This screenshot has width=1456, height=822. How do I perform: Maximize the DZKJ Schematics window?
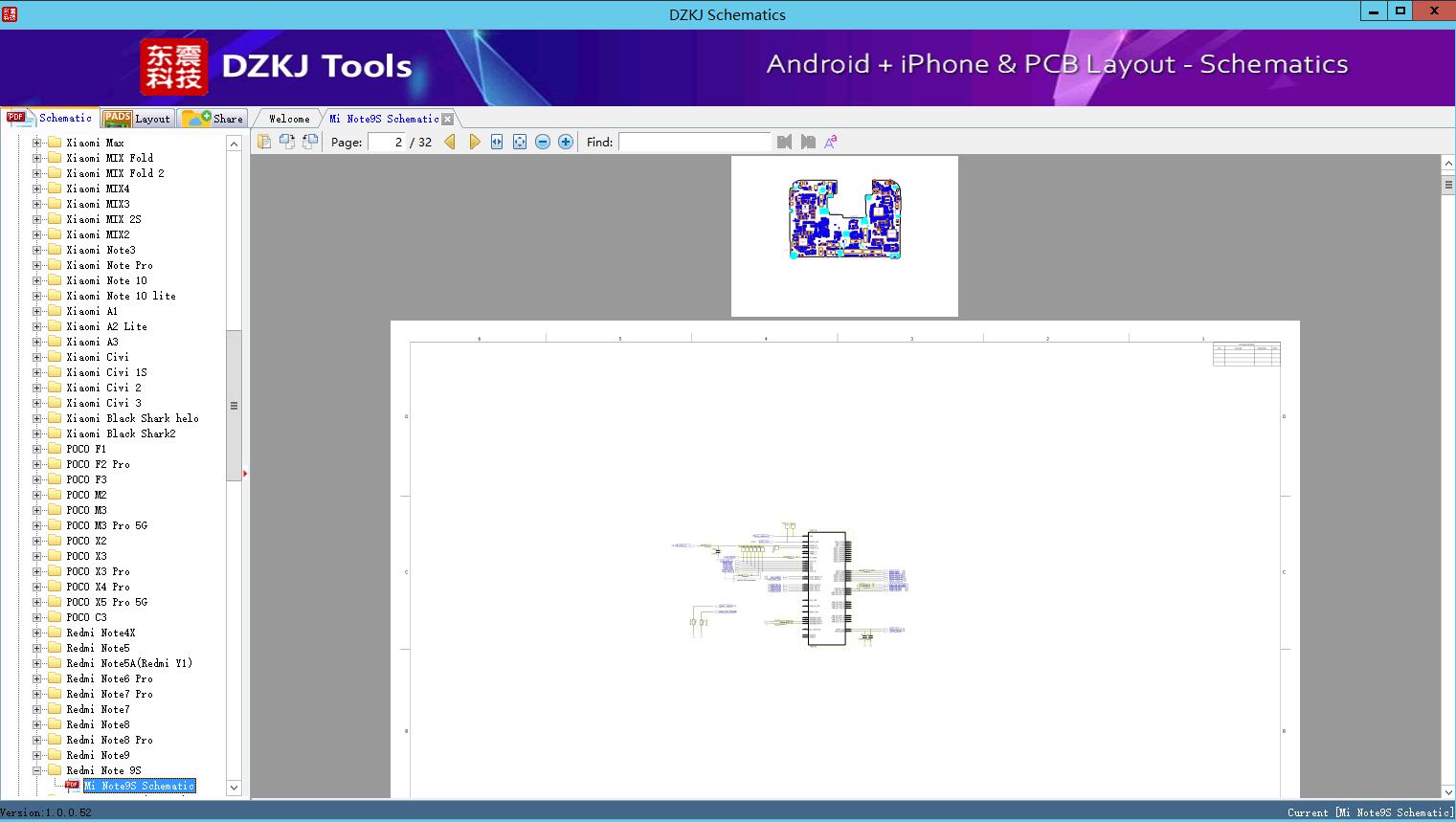coord(1400,11)
